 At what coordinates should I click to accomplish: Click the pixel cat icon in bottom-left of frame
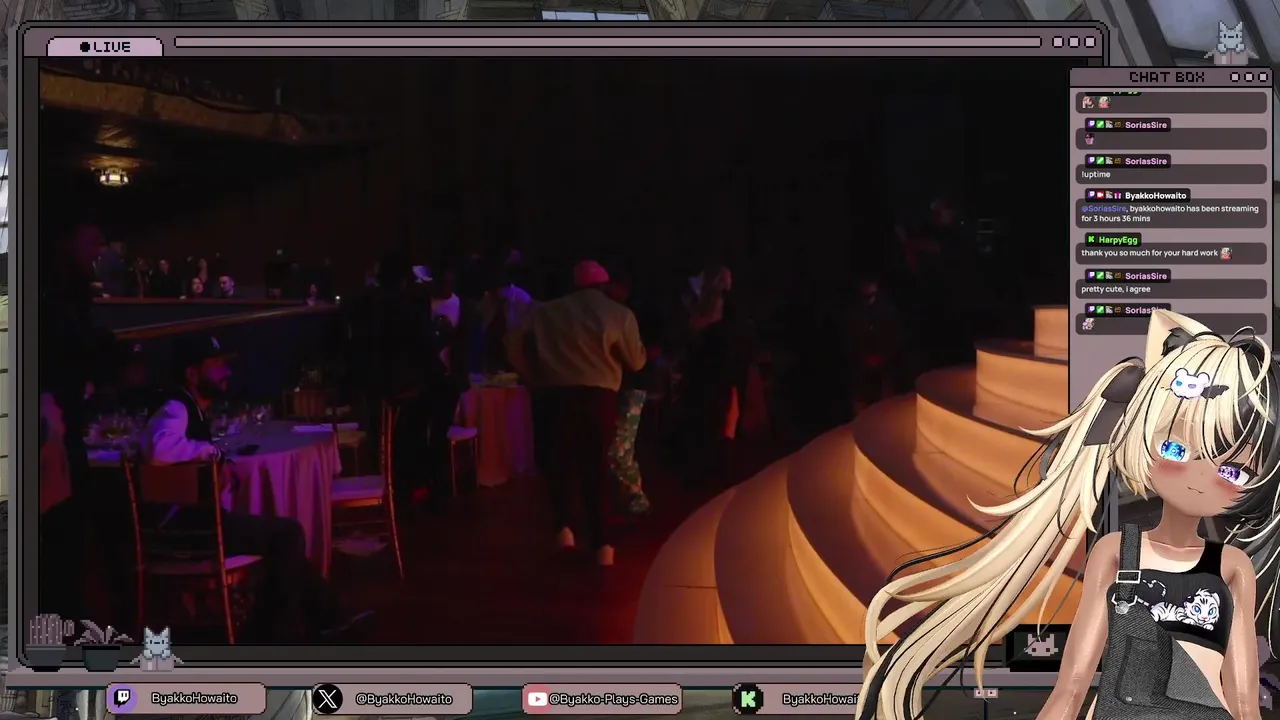(156, 647)
